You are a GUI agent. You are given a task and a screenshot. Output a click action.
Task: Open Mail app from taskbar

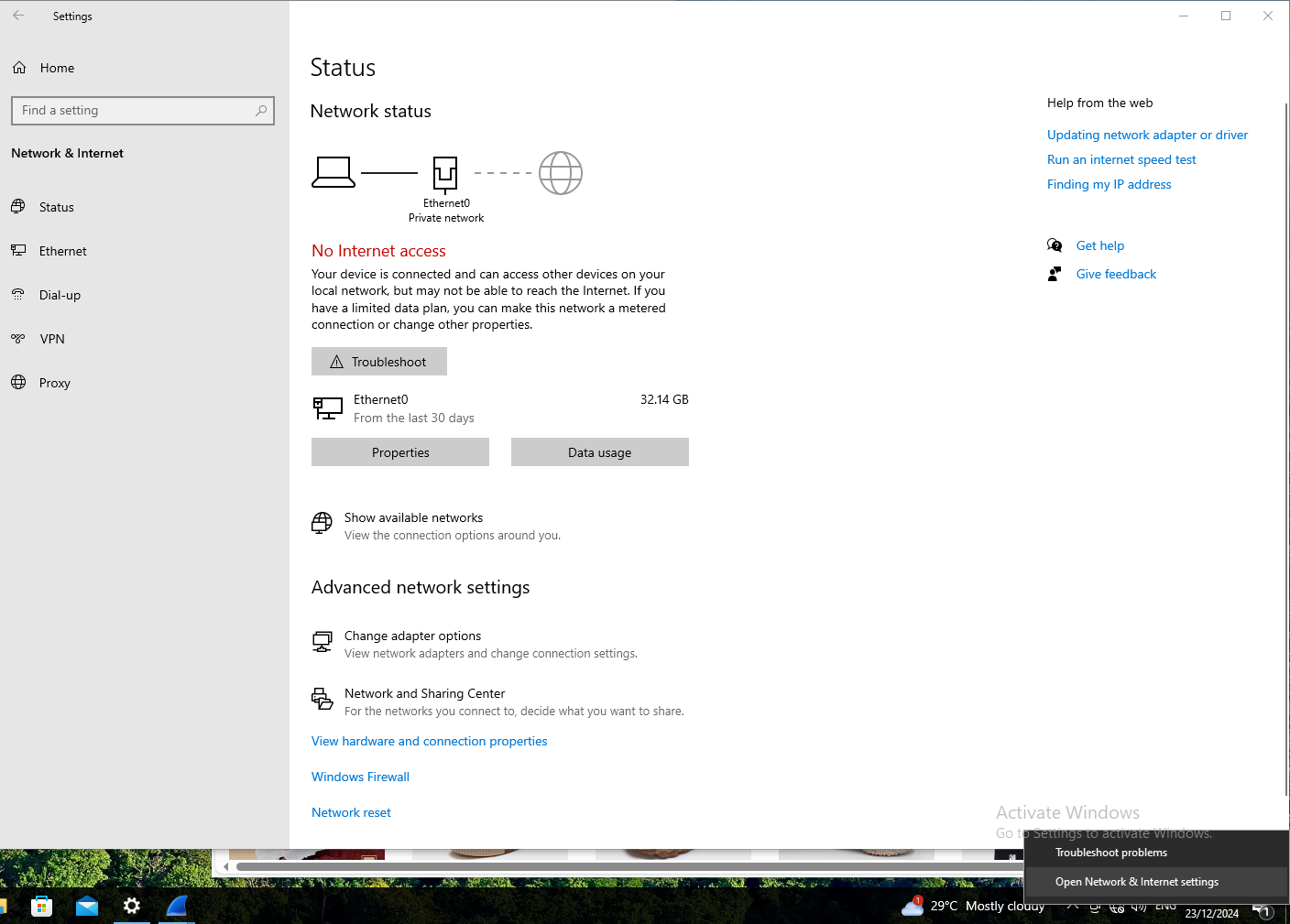(x=87, y=907)
